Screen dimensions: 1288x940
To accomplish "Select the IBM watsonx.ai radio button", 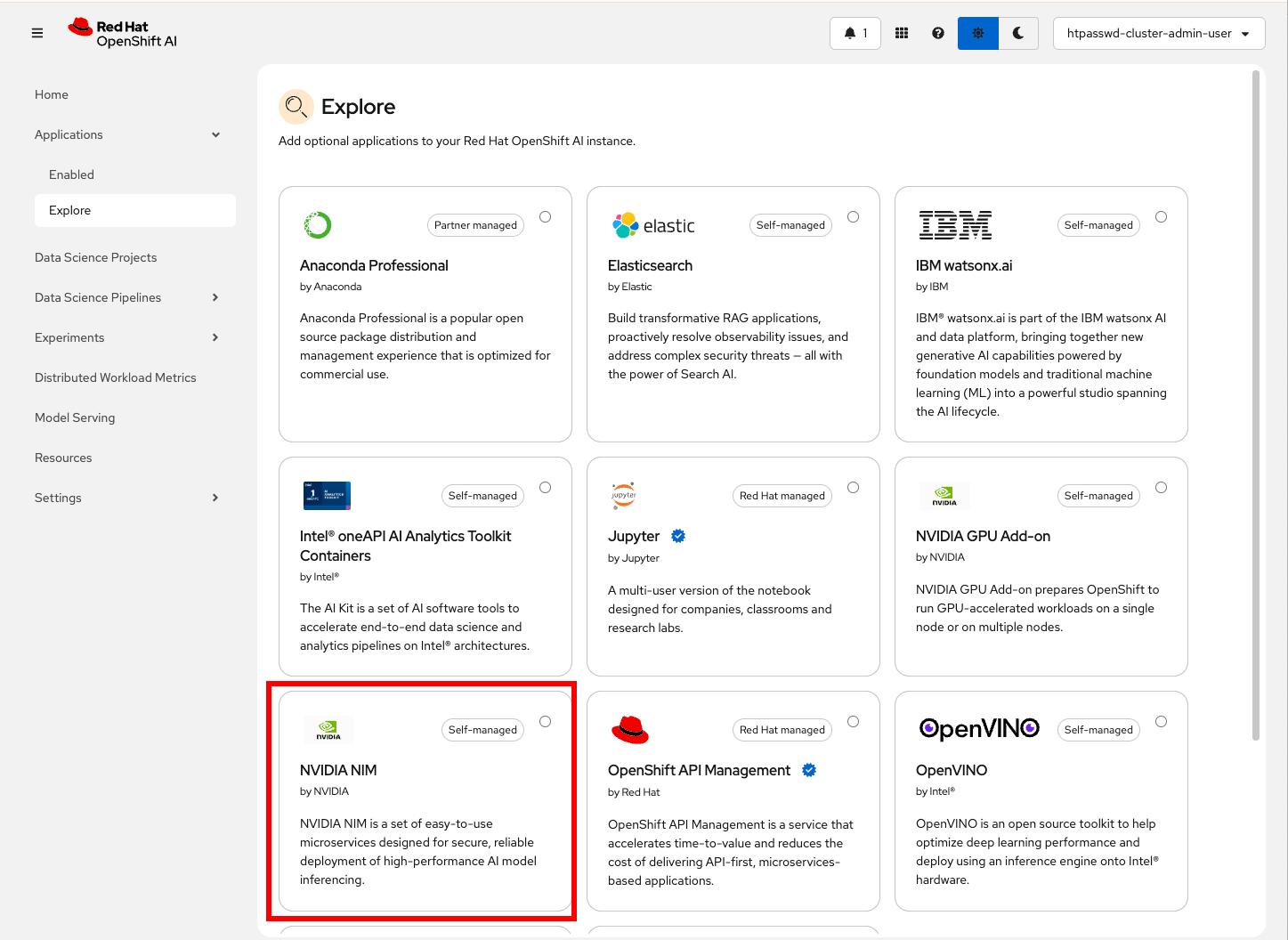I will [x=1161, y=216].
